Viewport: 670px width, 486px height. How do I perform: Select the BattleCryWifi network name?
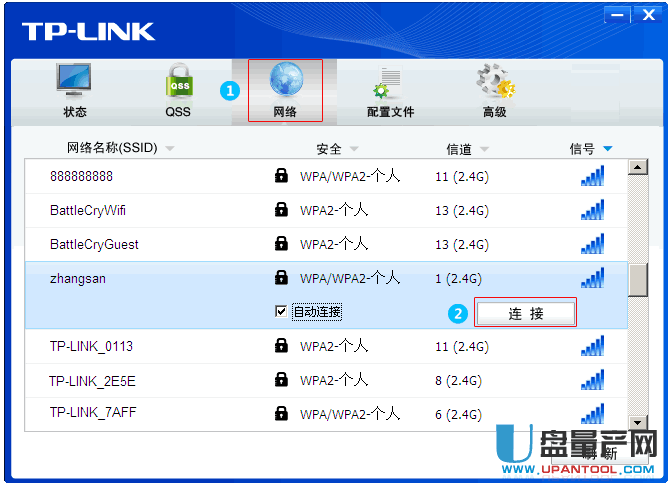(88, 210)
